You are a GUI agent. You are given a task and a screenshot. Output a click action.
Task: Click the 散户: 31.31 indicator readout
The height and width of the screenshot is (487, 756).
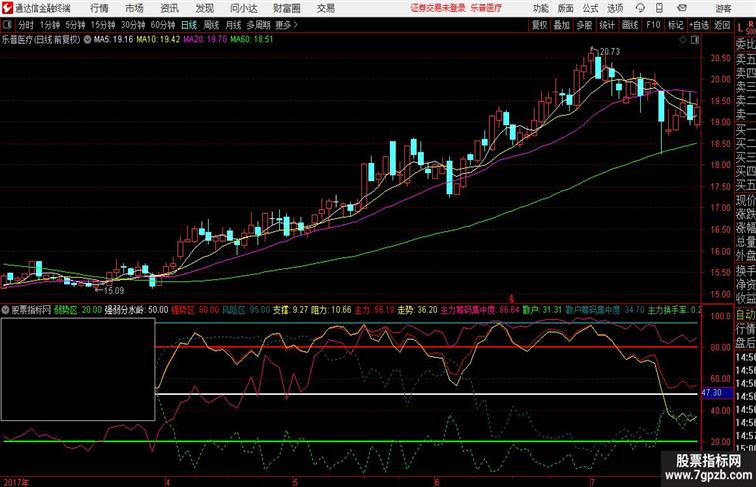(x=542, y=310)
